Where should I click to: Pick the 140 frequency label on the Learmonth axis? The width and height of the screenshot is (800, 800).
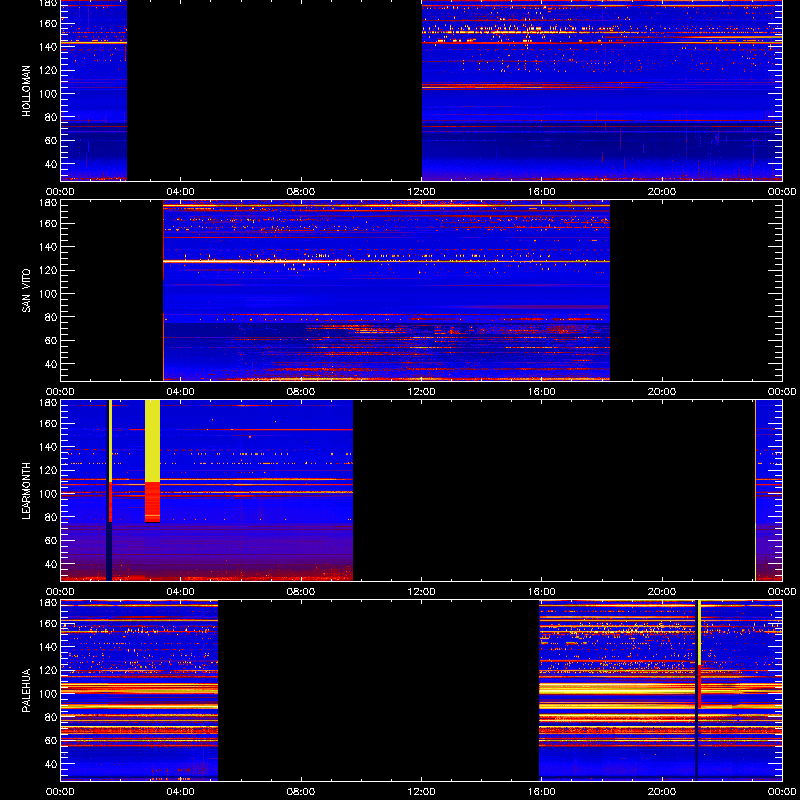point(49,447)
